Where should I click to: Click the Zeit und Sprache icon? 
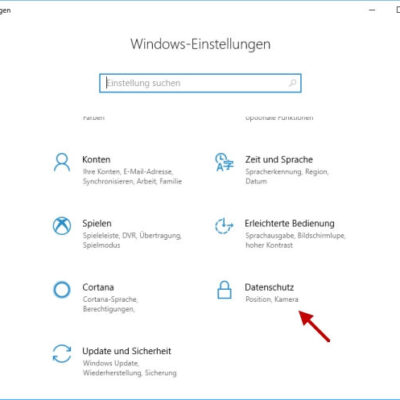(224, 162)
